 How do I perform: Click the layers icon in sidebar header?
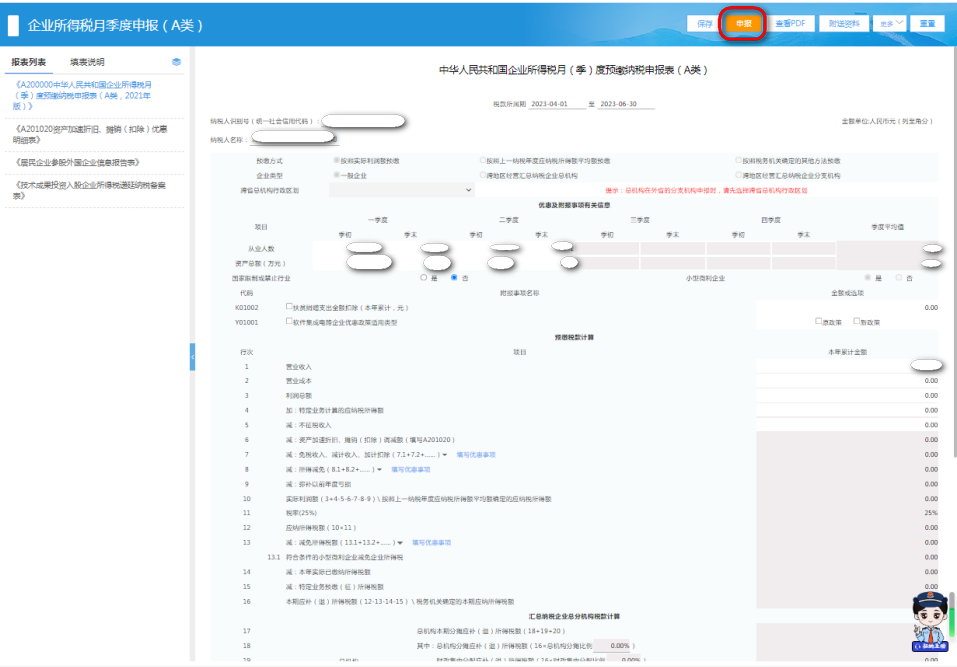click(x=176, y=62)
